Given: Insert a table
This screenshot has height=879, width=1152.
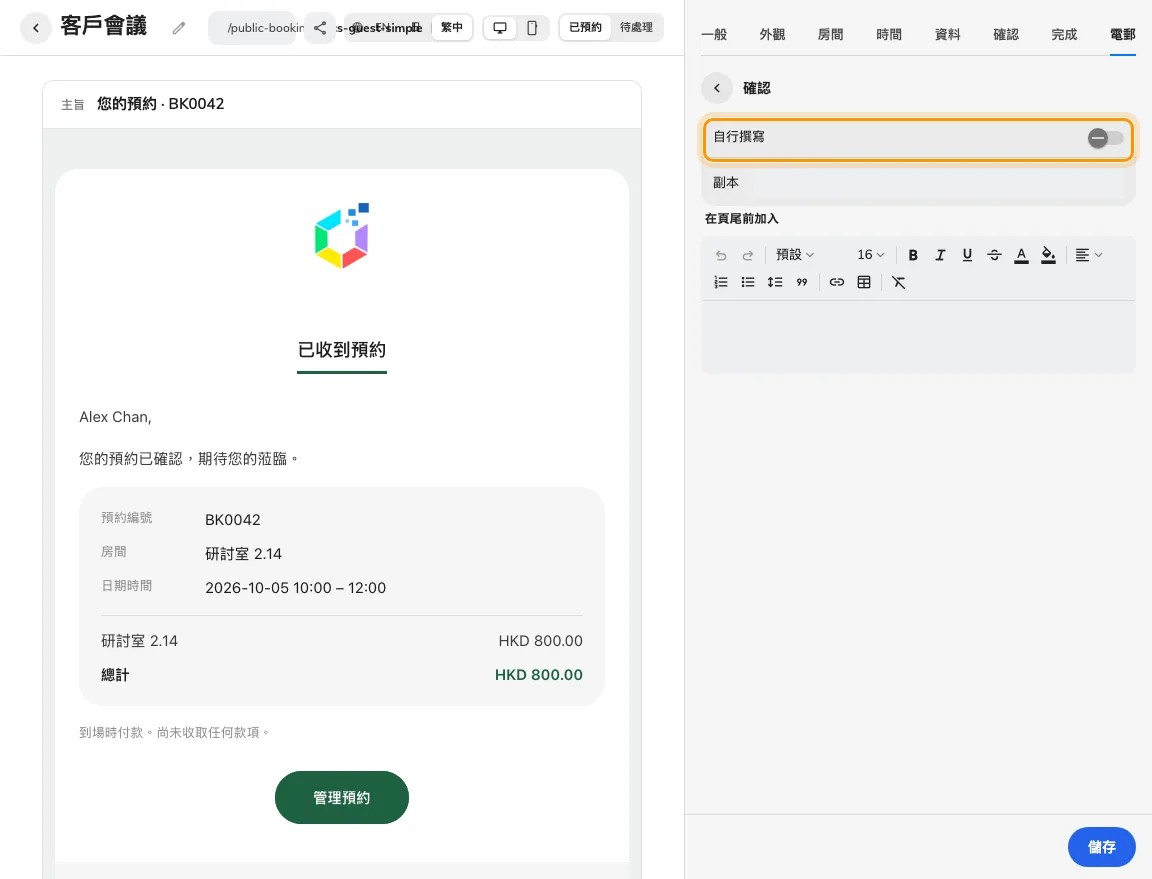Looking at the screenshot, I should 864,282.
